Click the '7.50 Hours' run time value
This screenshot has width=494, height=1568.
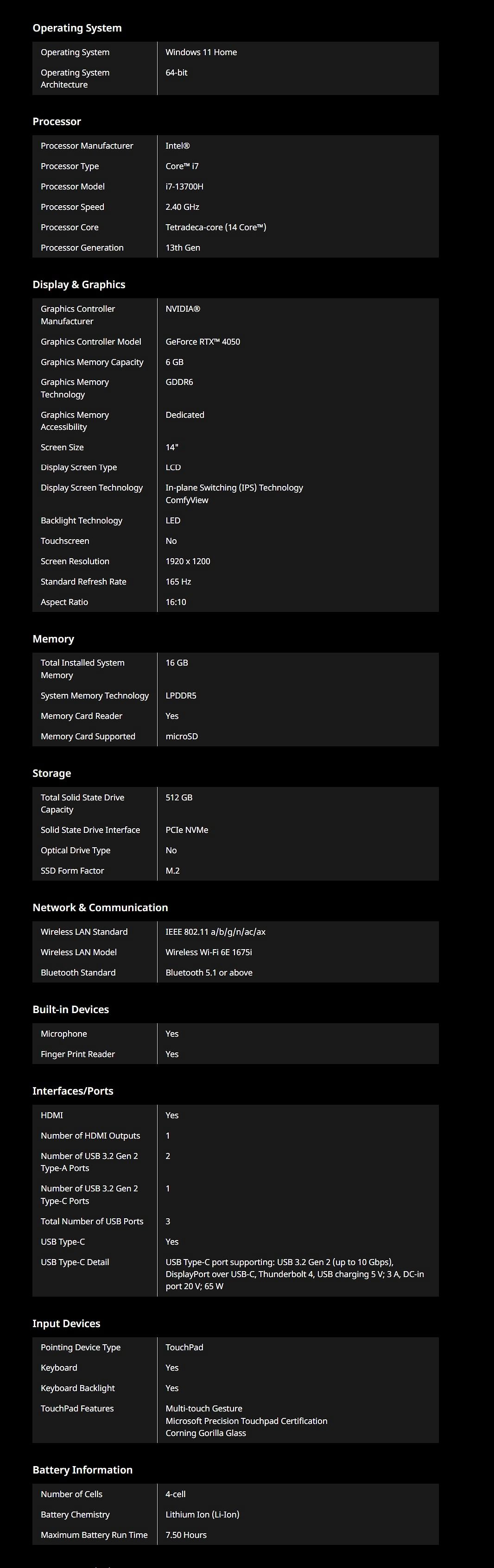click(186, 1535)
